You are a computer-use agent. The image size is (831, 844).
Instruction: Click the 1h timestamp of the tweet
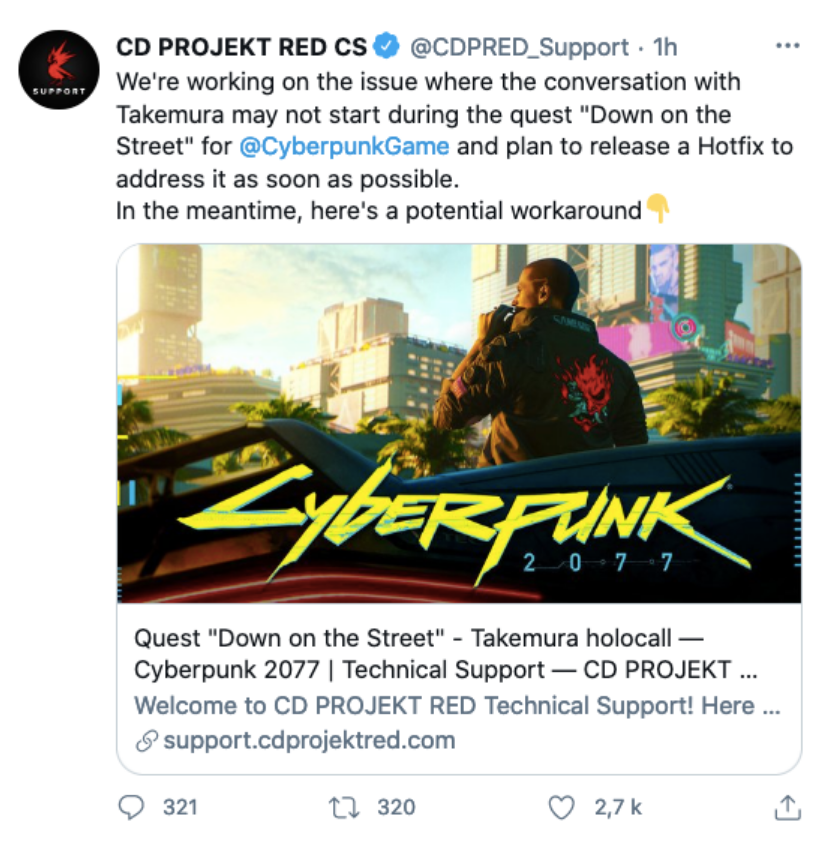coord(664,46)
